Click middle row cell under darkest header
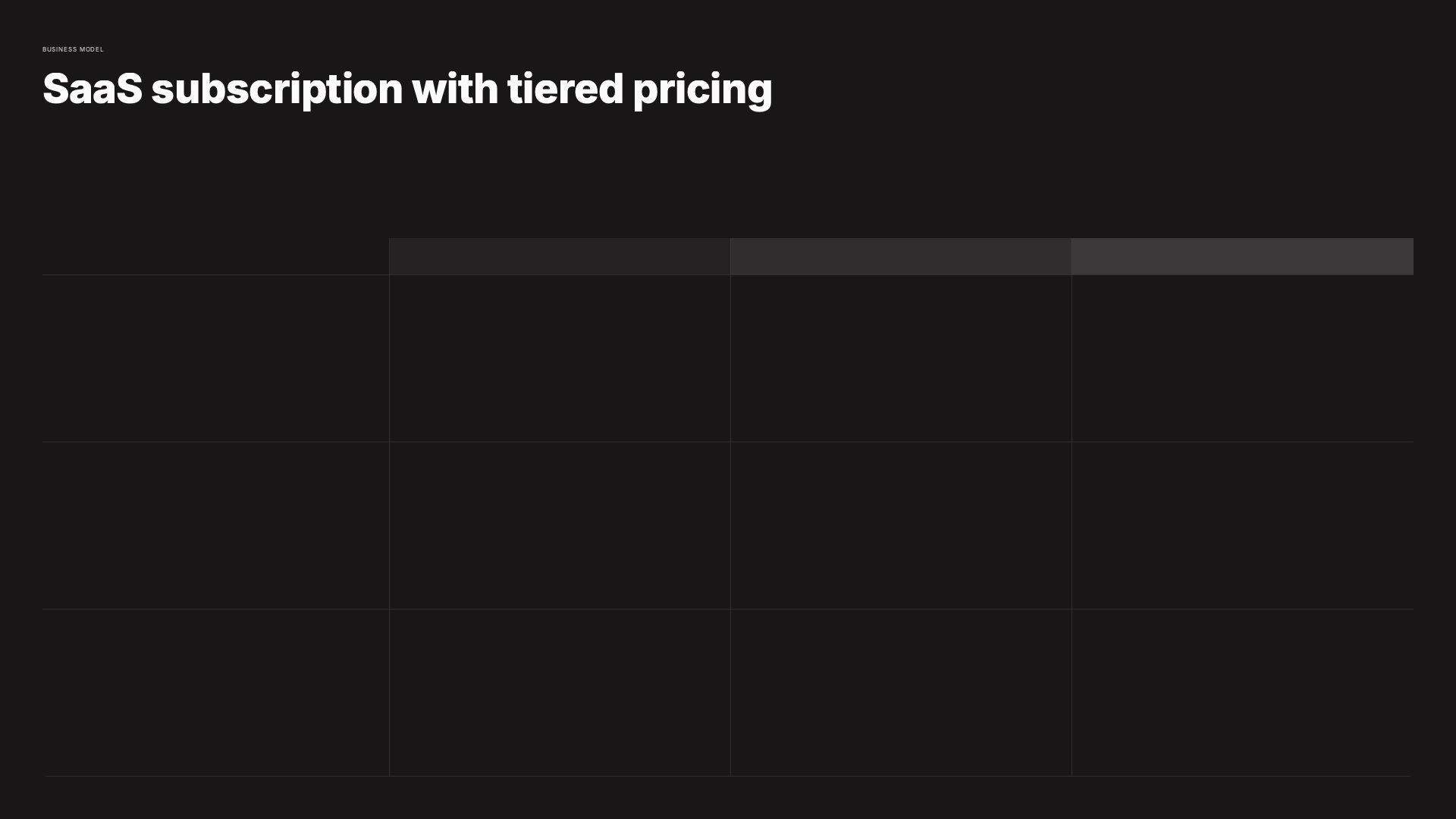The height and width of the screenshot is (819, 1456). coord(560,525)
